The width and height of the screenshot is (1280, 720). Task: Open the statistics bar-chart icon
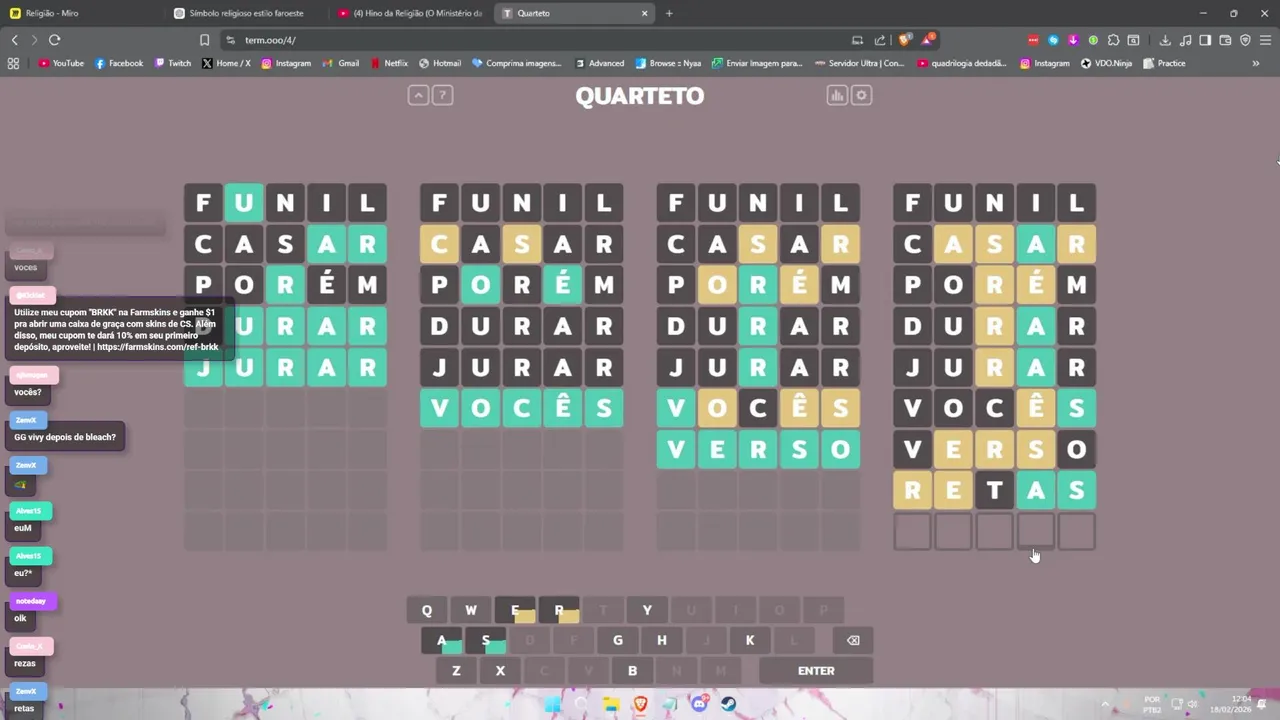[x=837, y=95]
